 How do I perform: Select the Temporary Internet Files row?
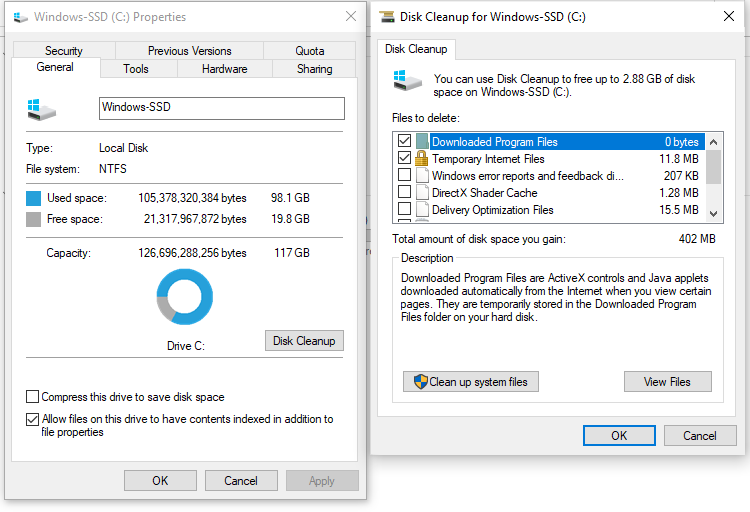point(548,158)
